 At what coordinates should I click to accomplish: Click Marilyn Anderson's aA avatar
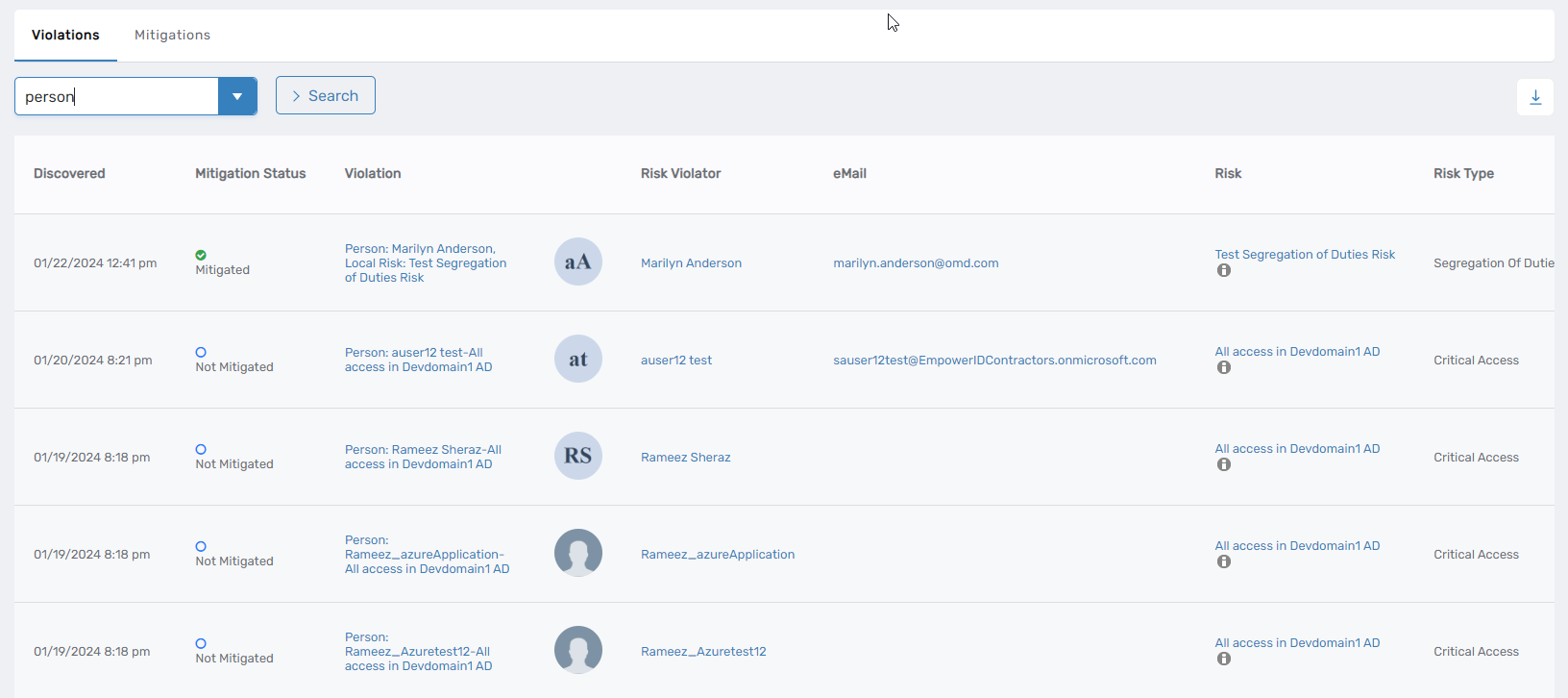[577, 262]
